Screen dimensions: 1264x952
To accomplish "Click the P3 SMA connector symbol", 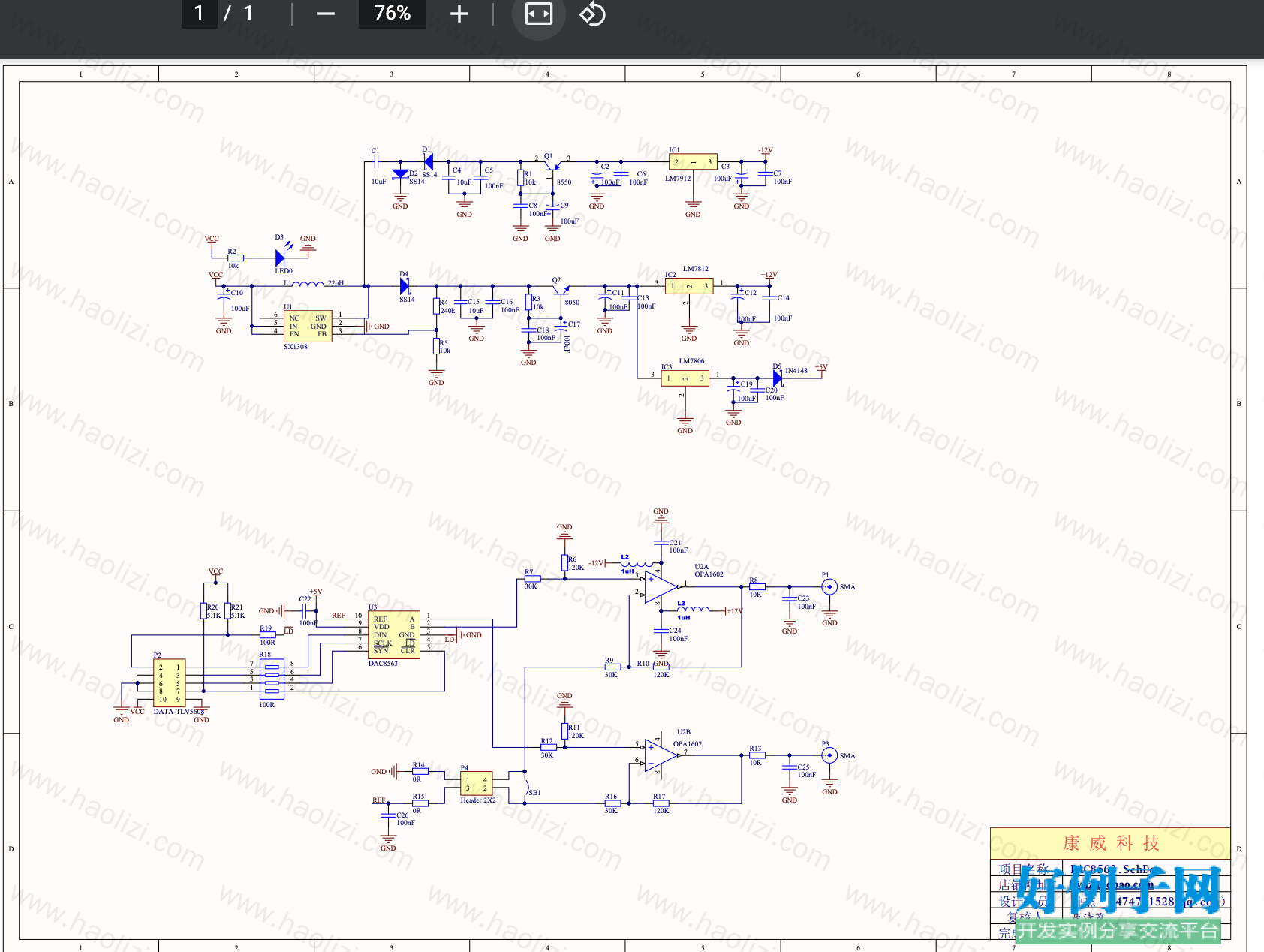I will [829, 755].
